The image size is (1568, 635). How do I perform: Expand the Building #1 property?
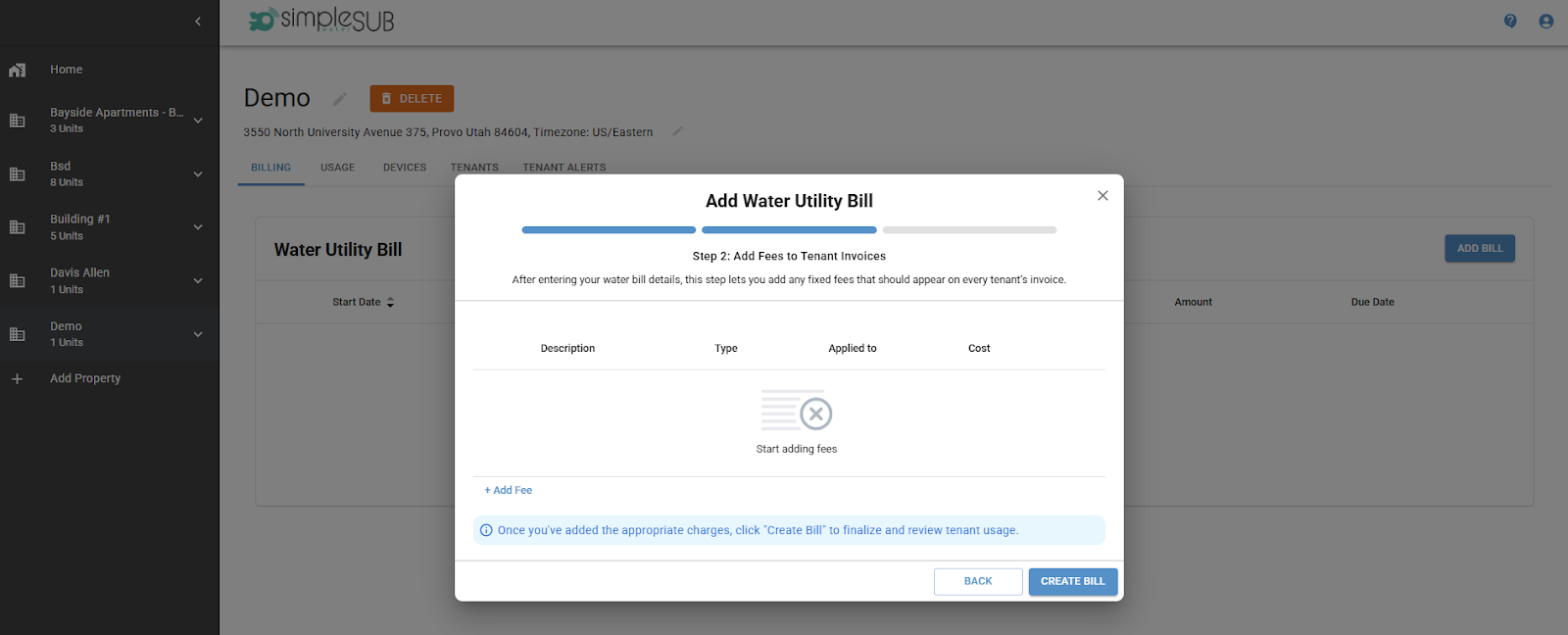198,227
